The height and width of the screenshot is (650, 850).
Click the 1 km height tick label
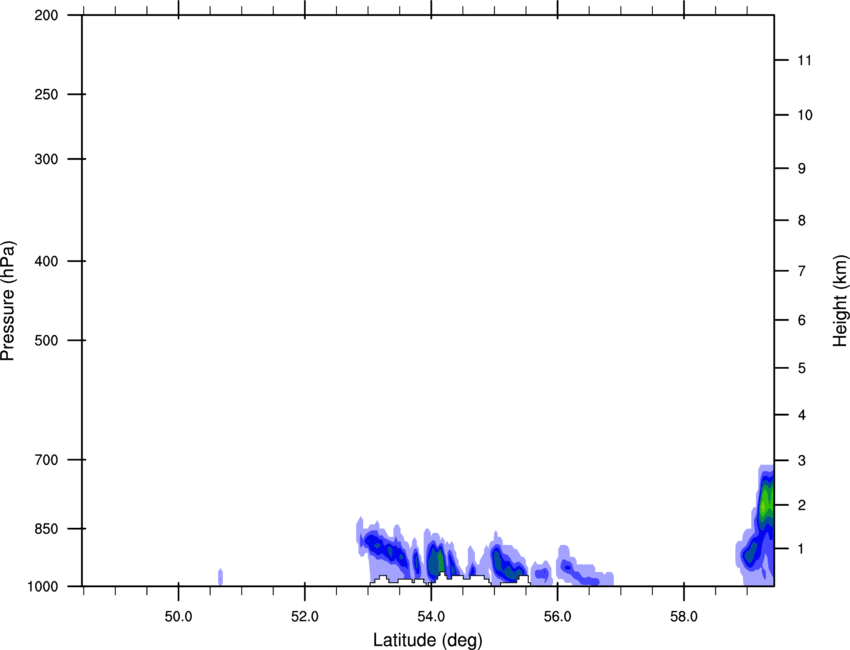pos(801,549)
